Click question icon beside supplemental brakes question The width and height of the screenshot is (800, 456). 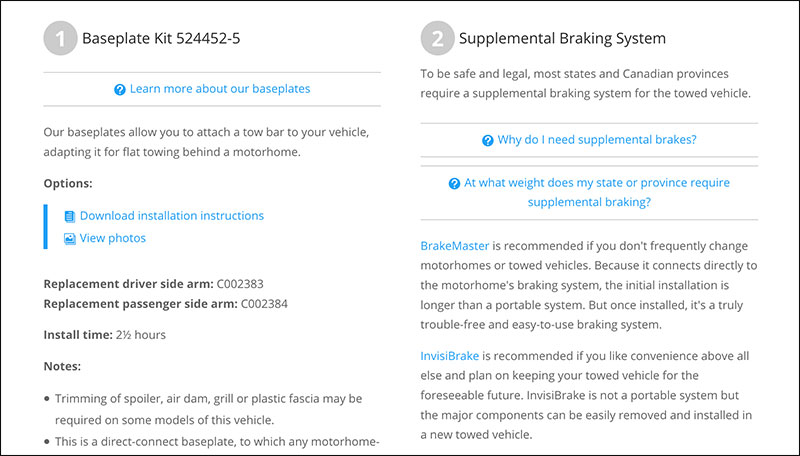488,140
